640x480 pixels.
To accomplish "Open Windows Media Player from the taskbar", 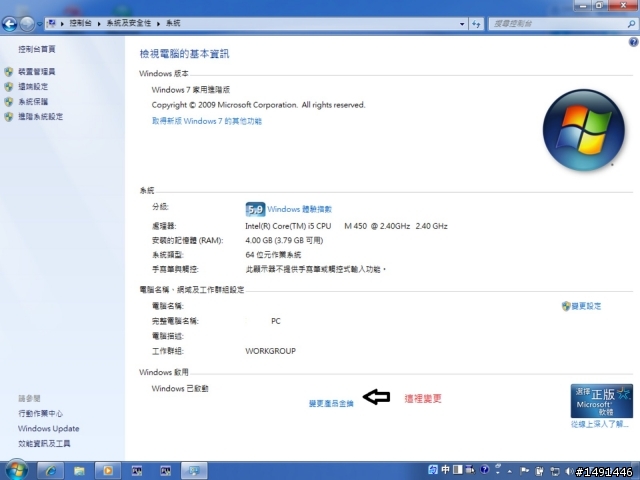I will coord(108,471).
